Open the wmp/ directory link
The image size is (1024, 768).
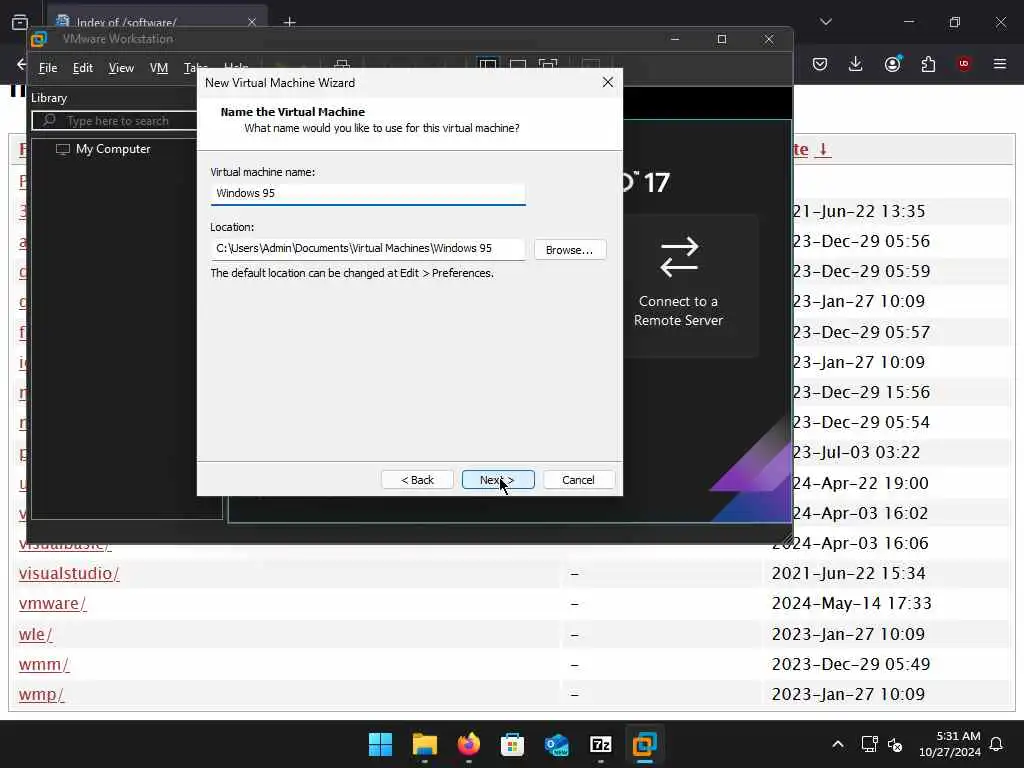click(x=41, y=694)
